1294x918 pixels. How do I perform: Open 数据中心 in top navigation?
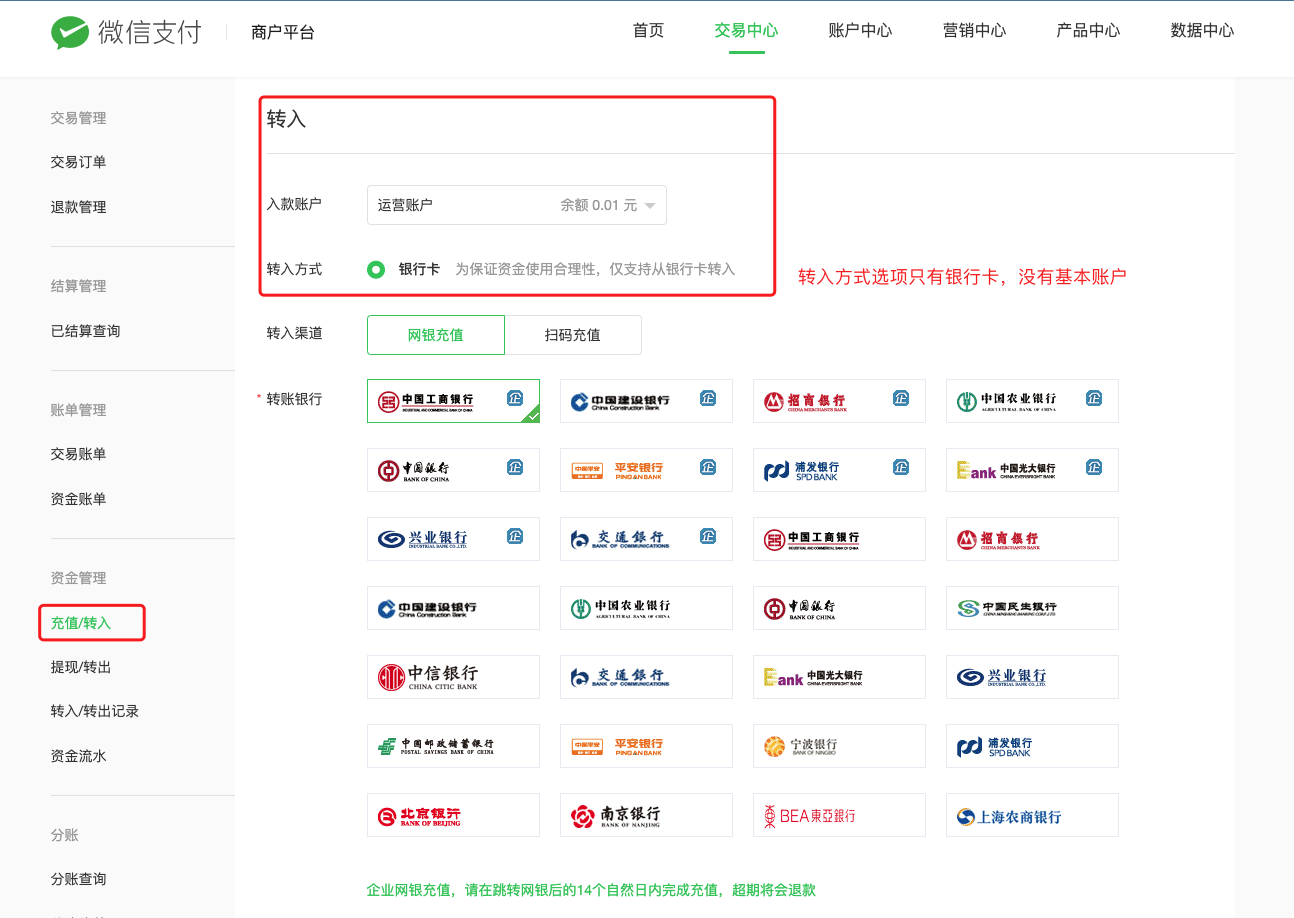point(1202,30)
